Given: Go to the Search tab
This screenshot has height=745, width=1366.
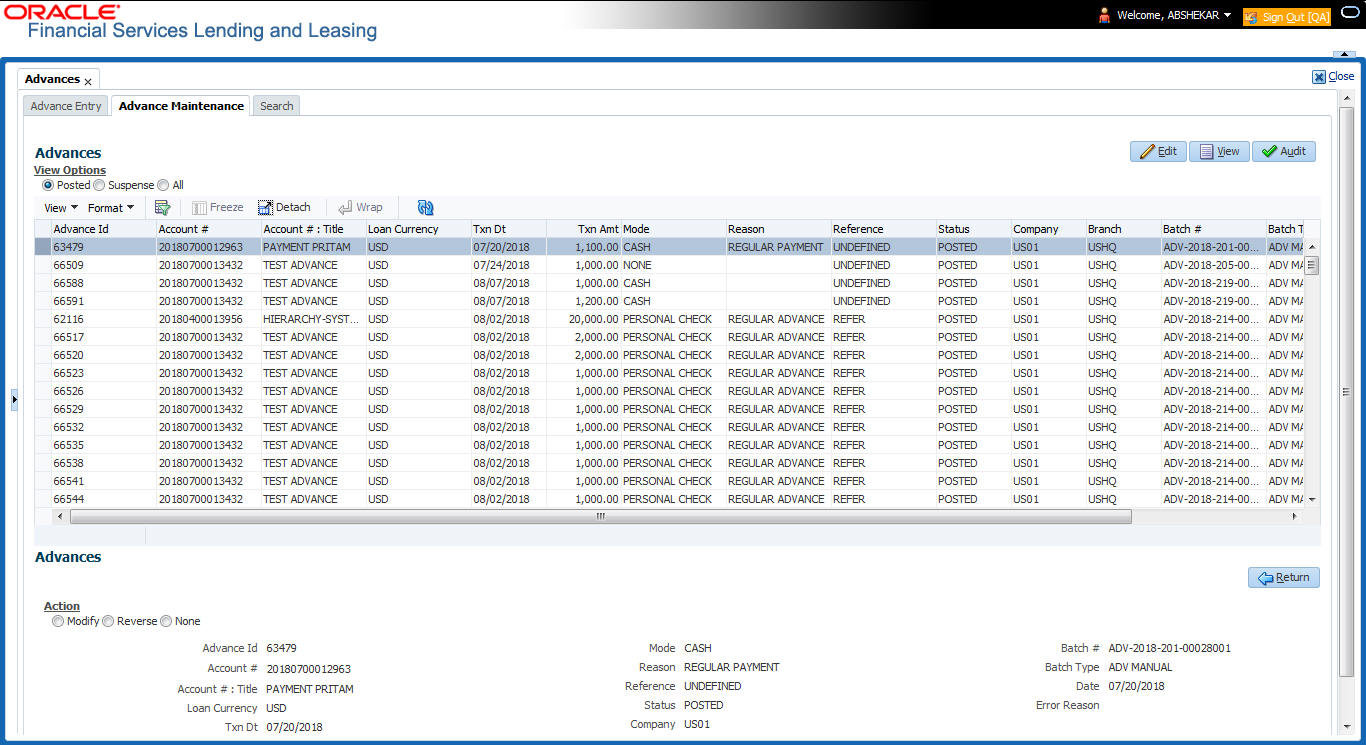Looking at the screenshot, I should pos(277,106).
